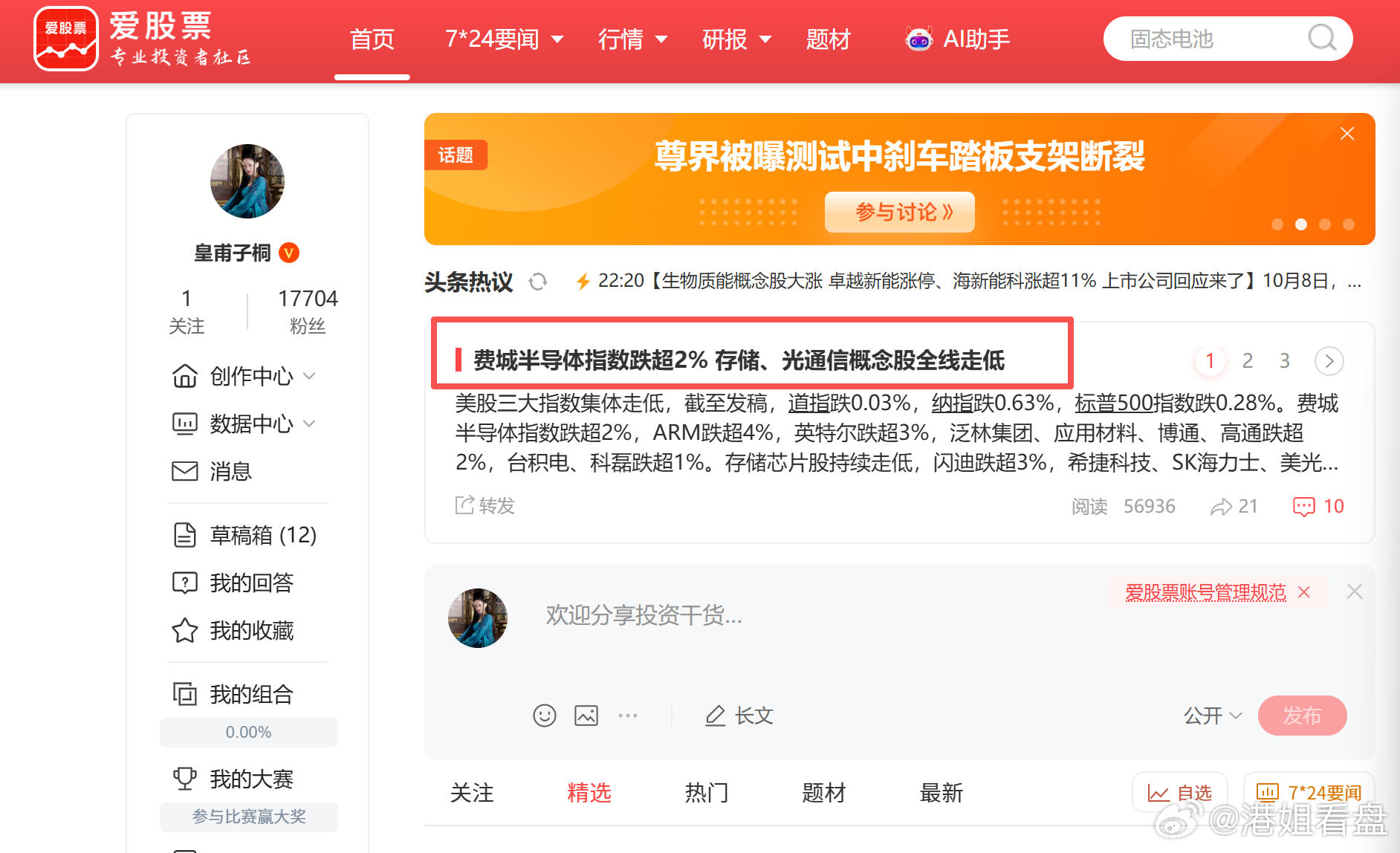Expand 数据中心 chevron
Viewport: 1400px width, 853px height.
[x=310, y=424]
